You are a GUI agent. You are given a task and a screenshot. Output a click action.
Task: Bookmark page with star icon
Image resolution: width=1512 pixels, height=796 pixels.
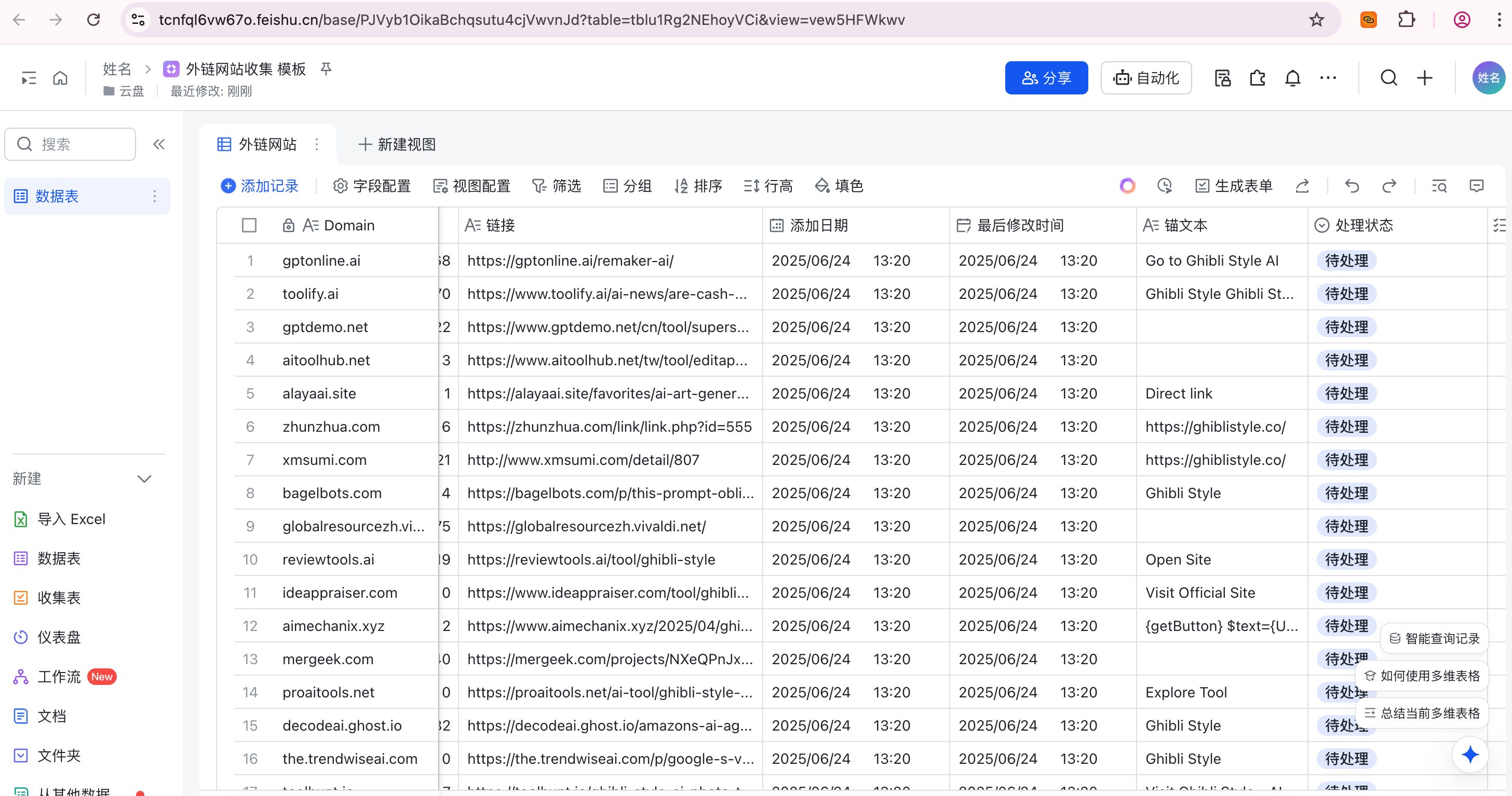[1317, 20]
